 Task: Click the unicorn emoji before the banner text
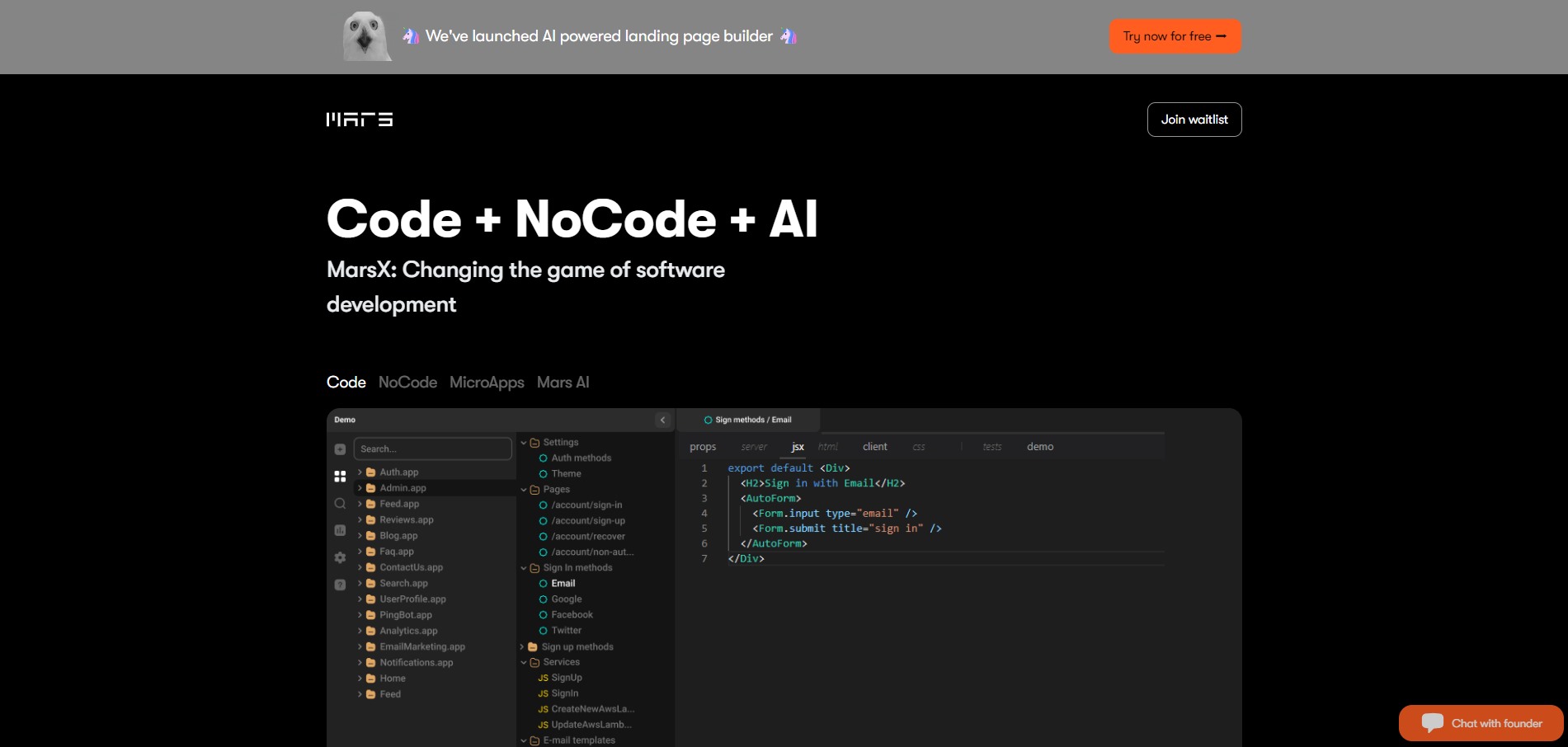[x=410, y=36]
